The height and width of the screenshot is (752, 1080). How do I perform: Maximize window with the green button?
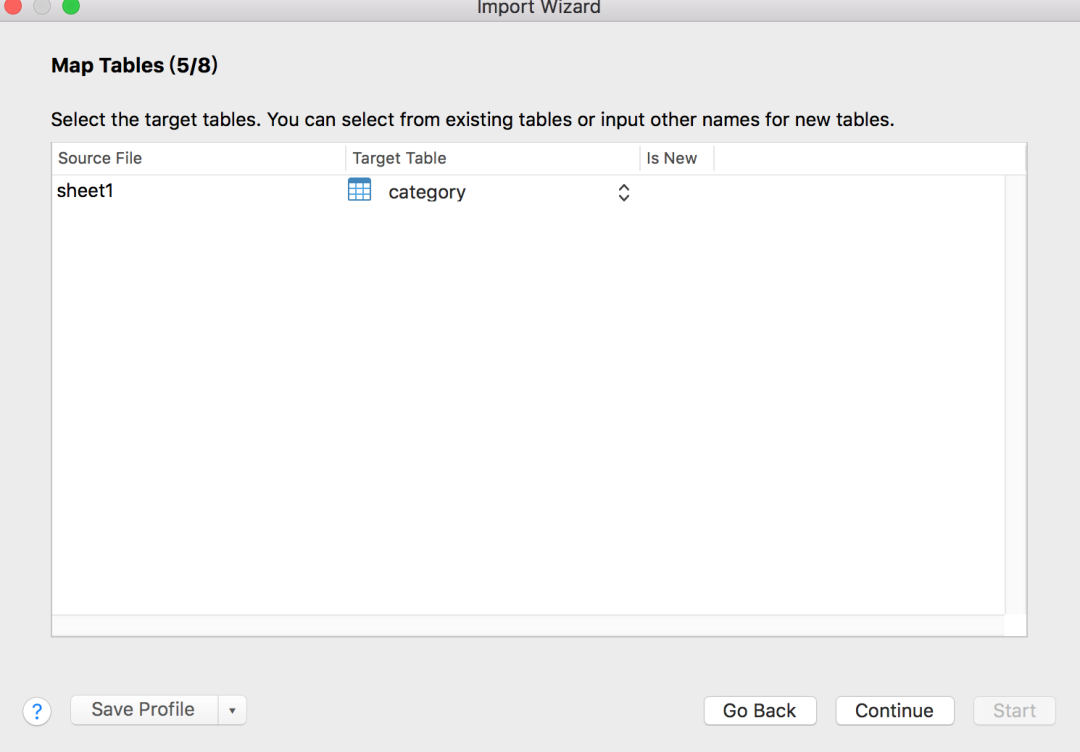click(71, 7)
